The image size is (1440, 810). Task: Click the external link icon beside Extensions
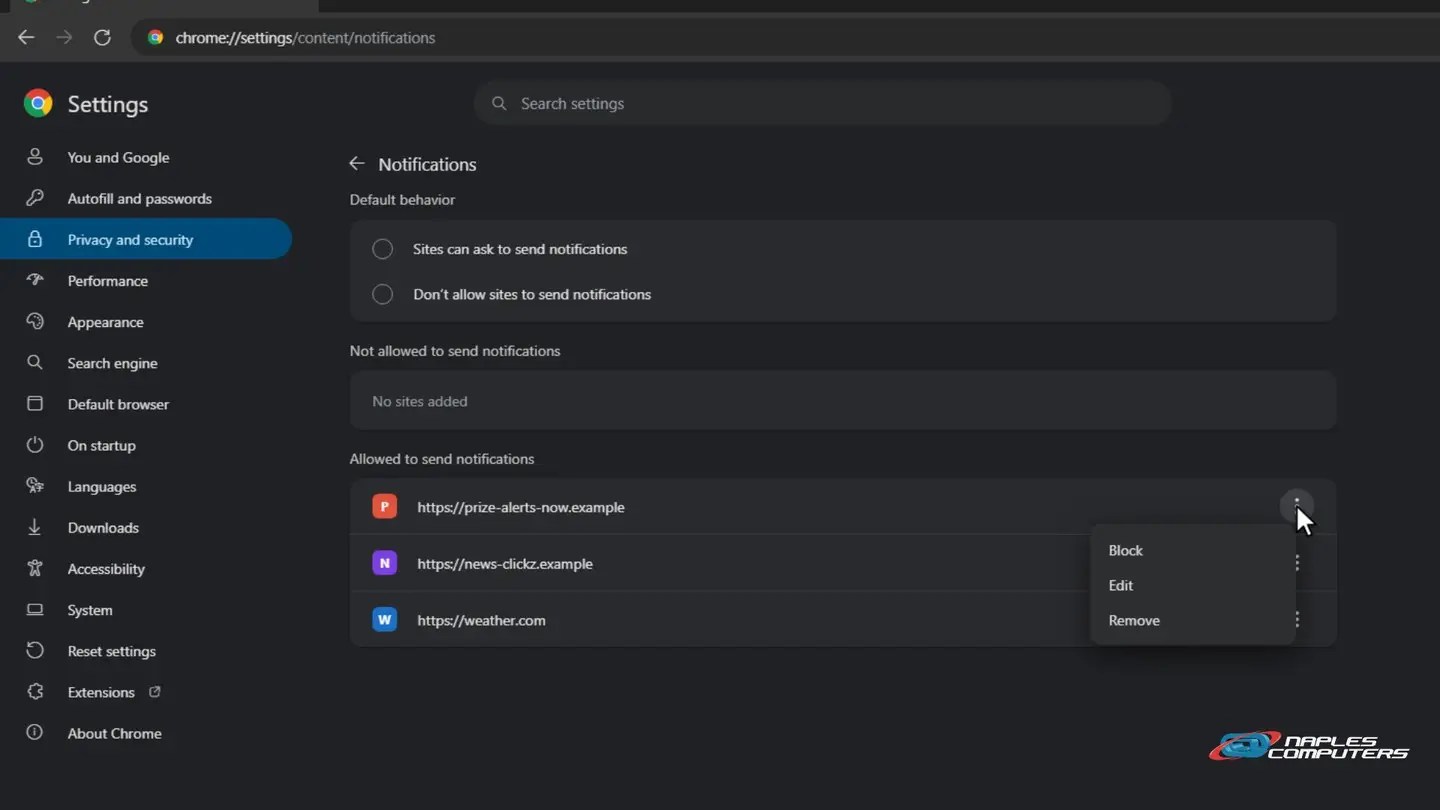pos(155,691)
